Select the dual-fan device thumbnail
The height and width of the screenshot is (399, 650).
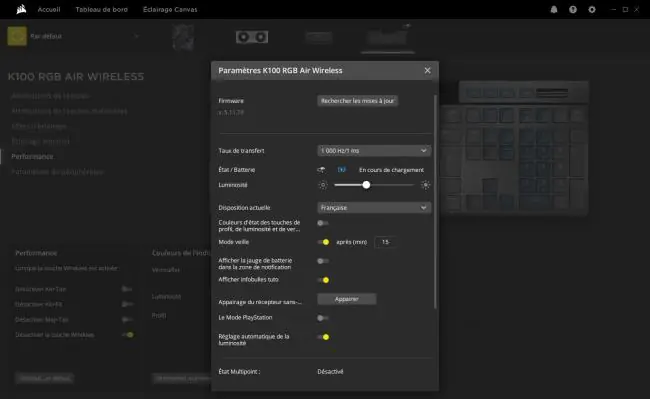click(x=252, y=37)
